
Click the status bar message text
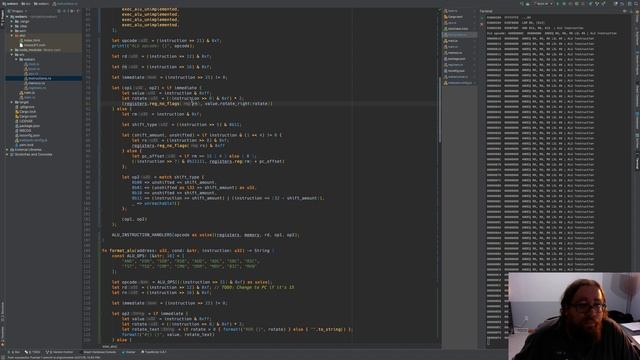pos(53,358)
